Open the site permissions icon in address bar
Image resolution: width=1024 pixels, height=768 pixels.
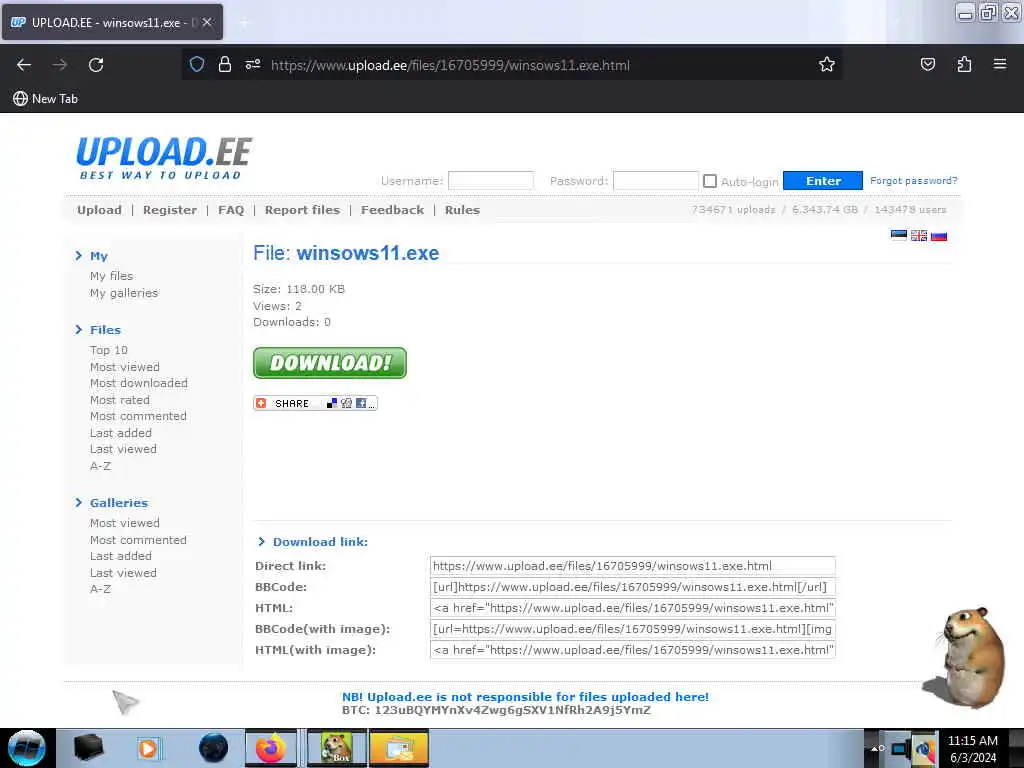[253, 64]
